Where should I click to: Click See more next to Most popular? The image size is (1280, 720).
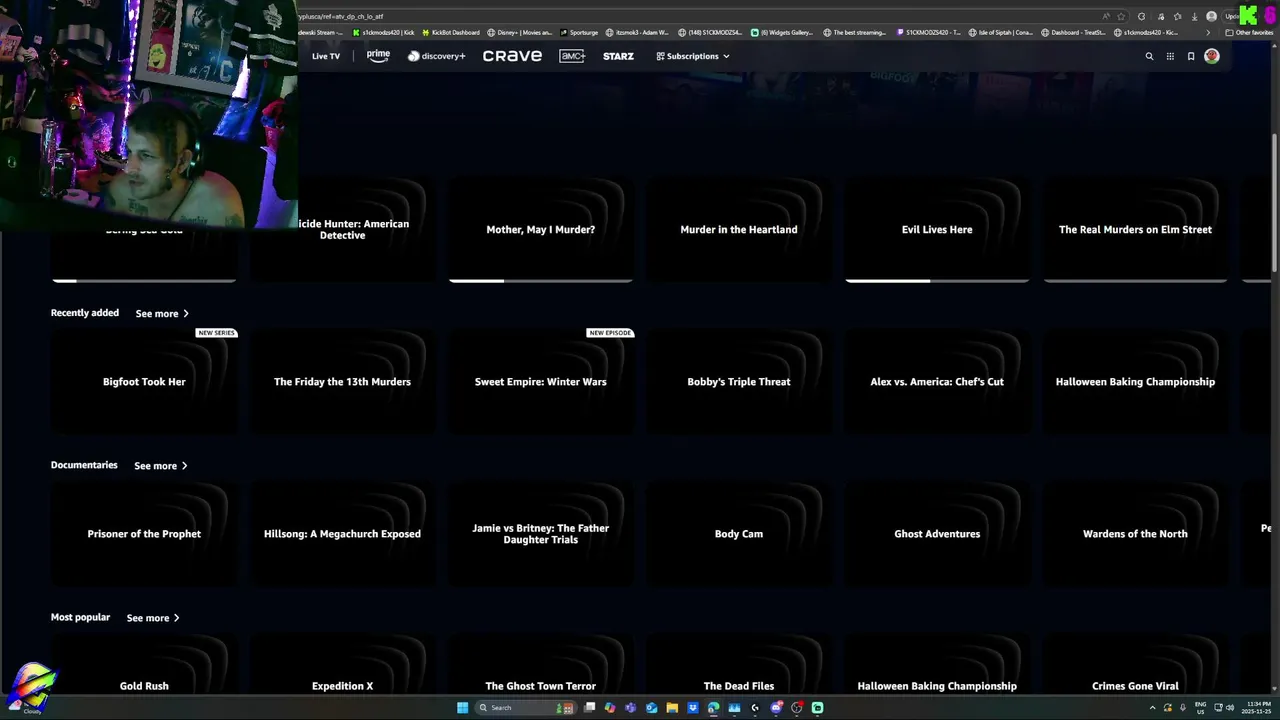tap(153, 618)
